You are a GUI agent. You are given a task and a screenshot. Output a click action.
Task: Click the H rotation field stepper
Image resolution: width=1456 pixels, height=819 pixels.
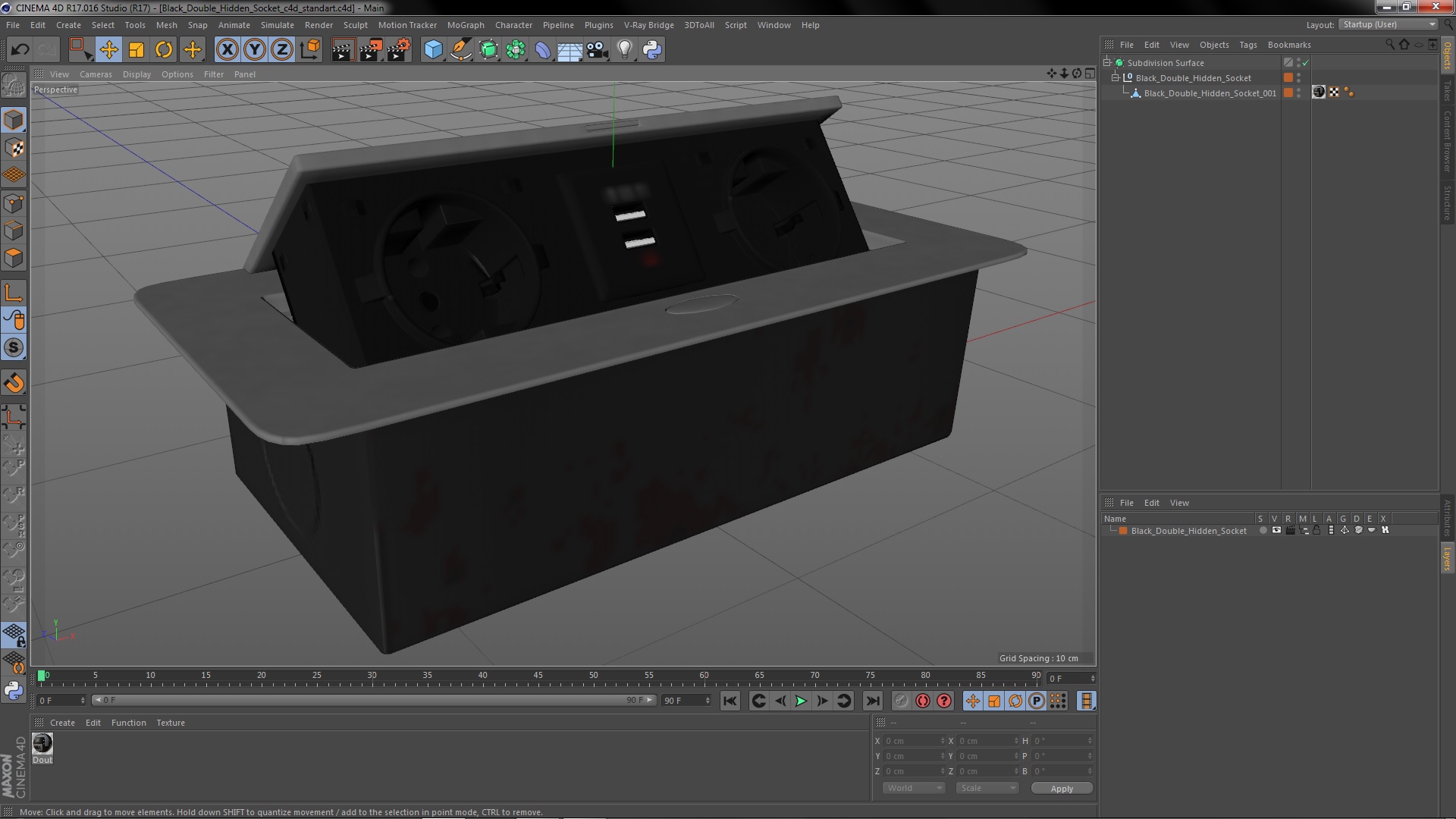[1090, 741]
